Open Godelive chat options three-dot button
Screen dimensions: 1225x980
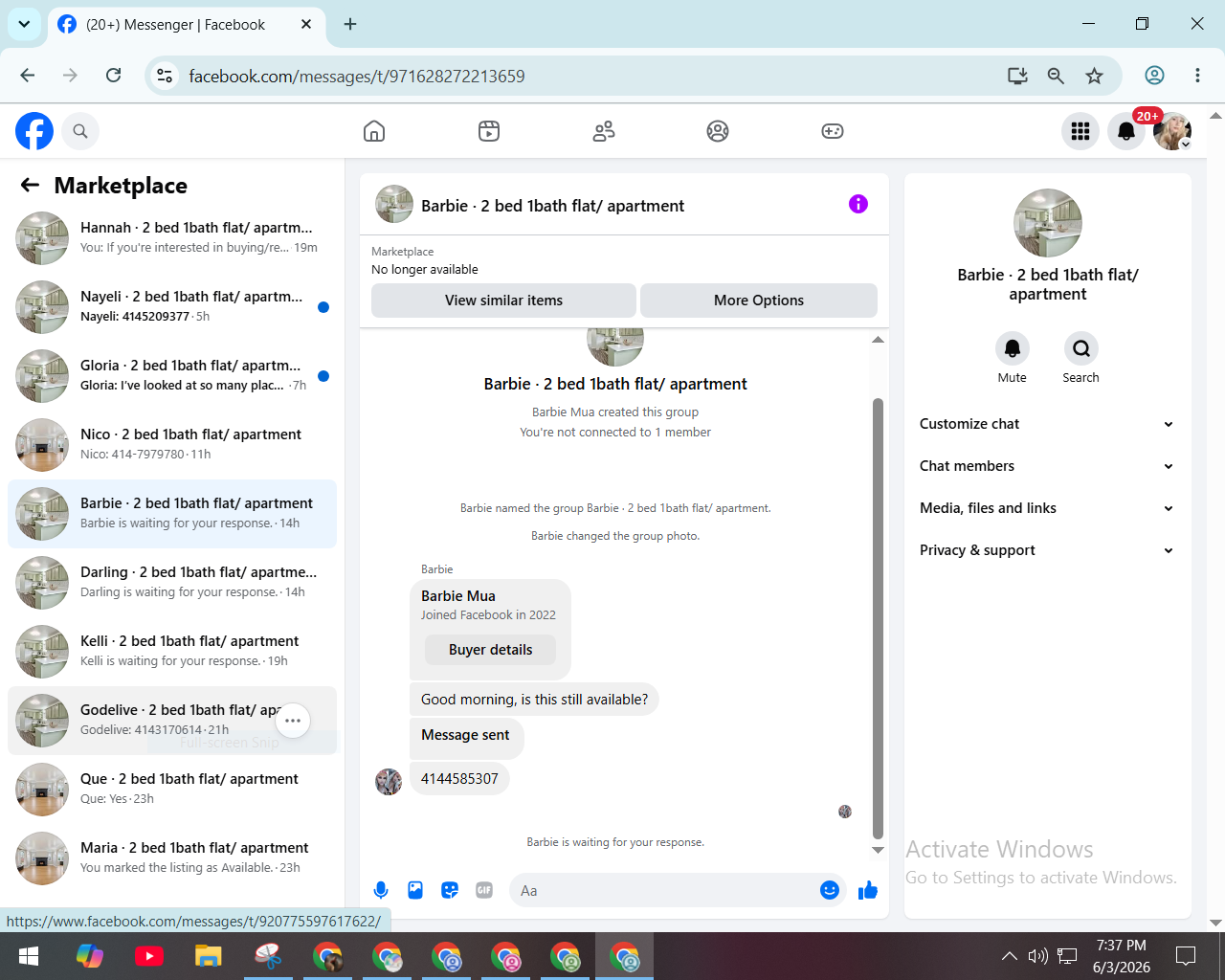click(x=293, y=721)
